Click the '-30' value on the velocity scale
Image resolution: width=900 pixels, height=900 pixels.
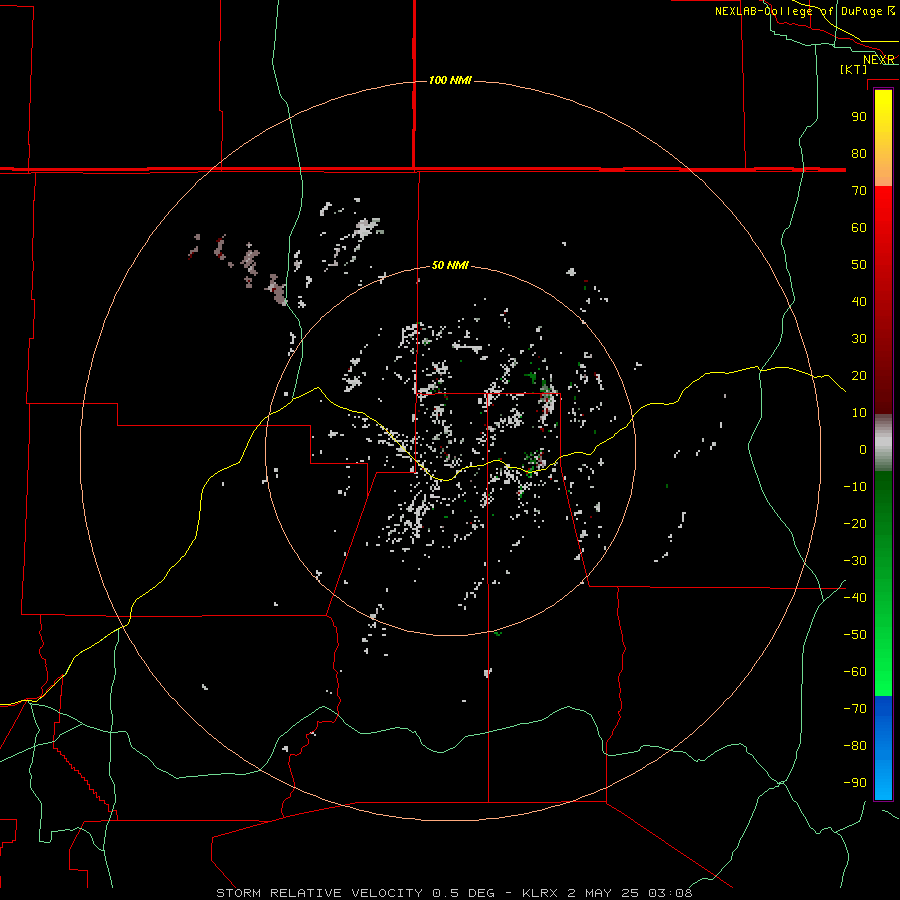click(855, 561)
